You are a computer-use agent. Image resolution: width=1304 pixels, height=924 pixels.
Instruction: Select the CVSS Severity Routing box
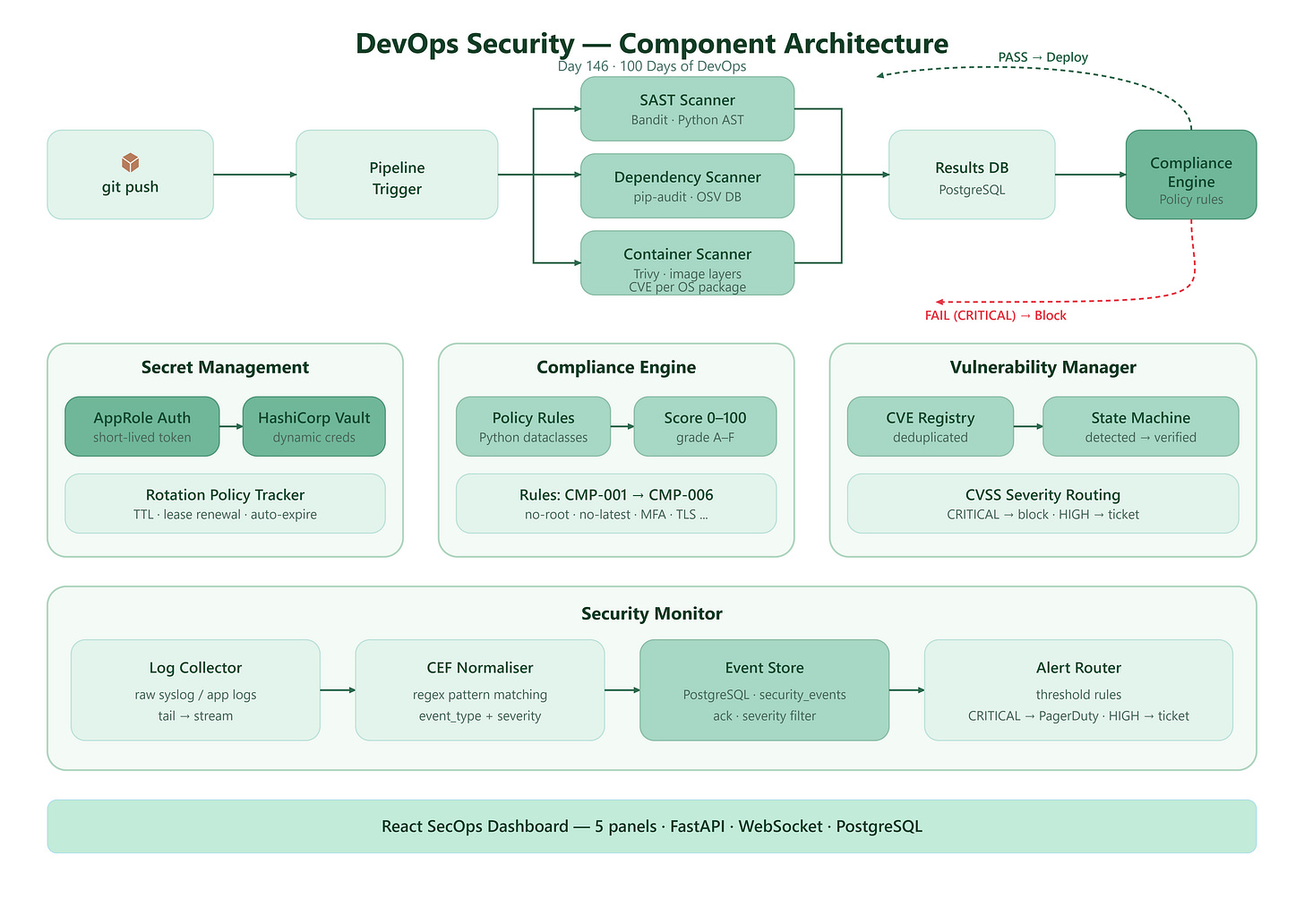(1042, 503)
